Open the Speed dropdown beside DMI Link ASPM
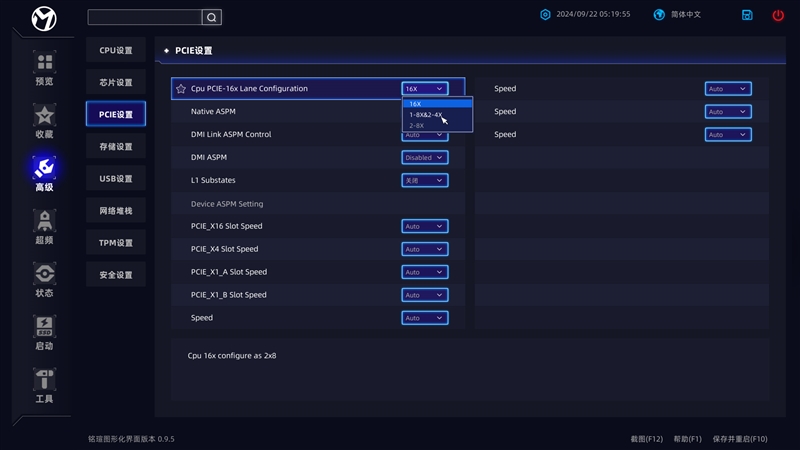The image size is (800, 450). click(x=728, y=135)
